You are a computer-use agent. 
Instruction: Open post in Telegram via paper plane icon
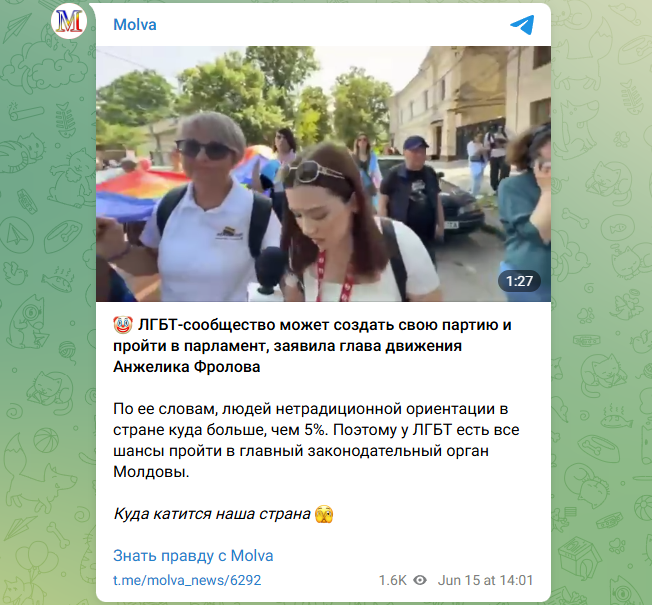[x=522, y=25]
